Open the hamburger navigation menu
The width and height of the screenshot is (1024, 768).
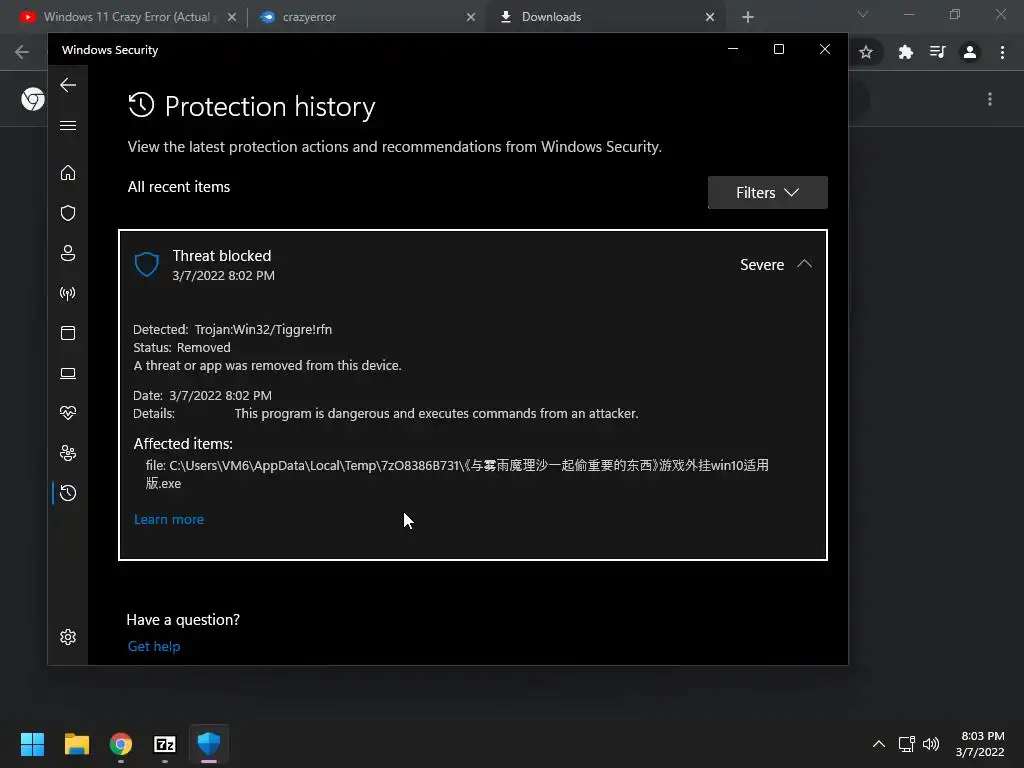(x=68, y=125)
